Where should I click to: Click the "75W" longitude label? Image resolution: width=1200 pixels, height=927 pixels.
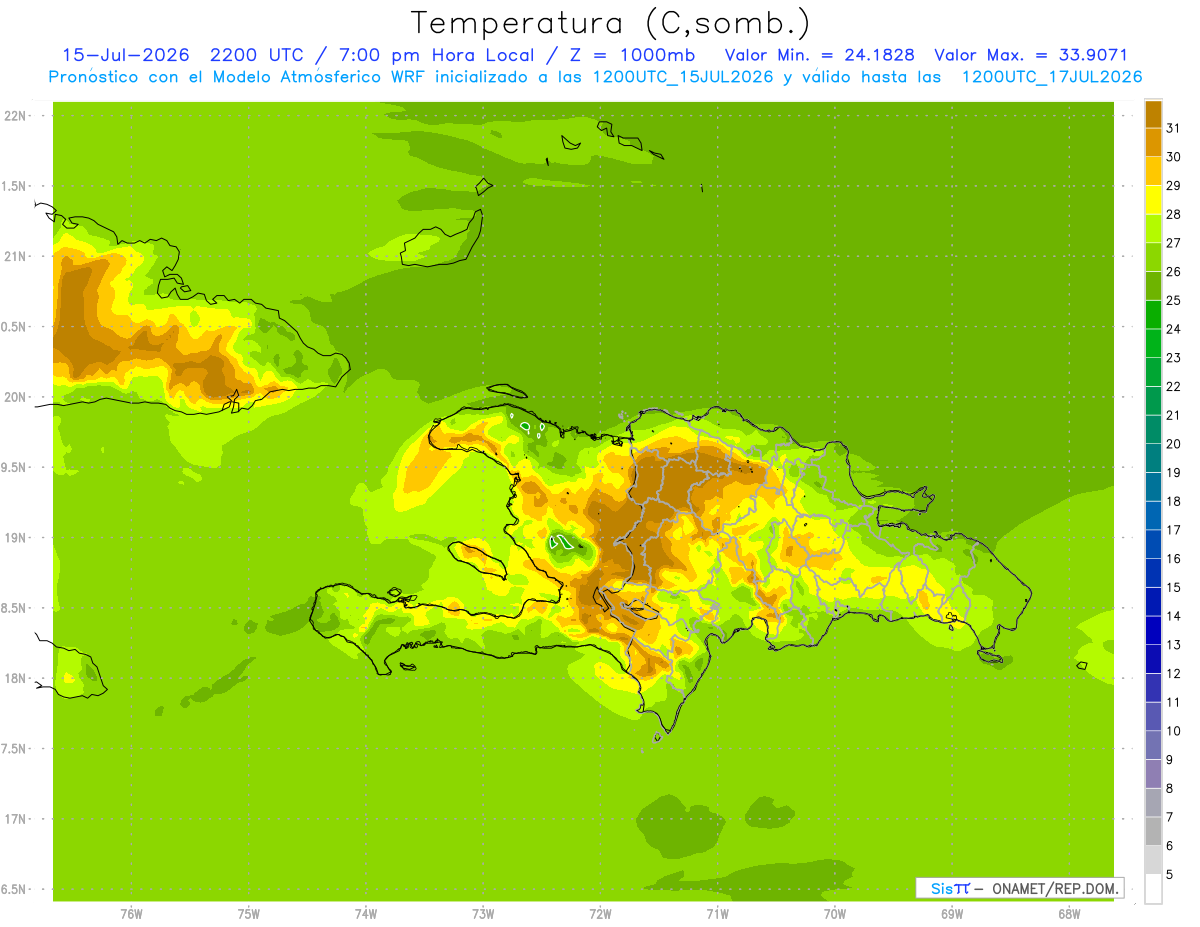[249, 914]
